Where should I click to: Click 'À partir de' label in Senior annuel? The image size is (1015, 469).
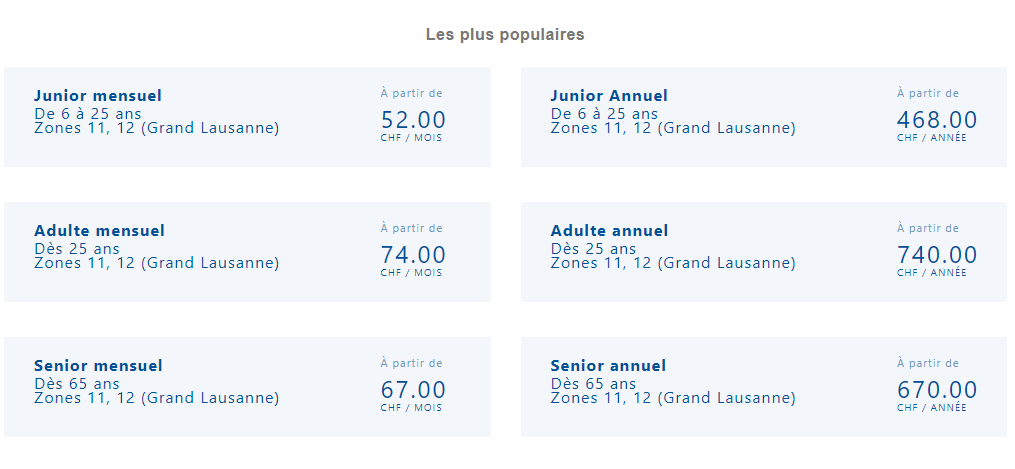click(928, 364)
